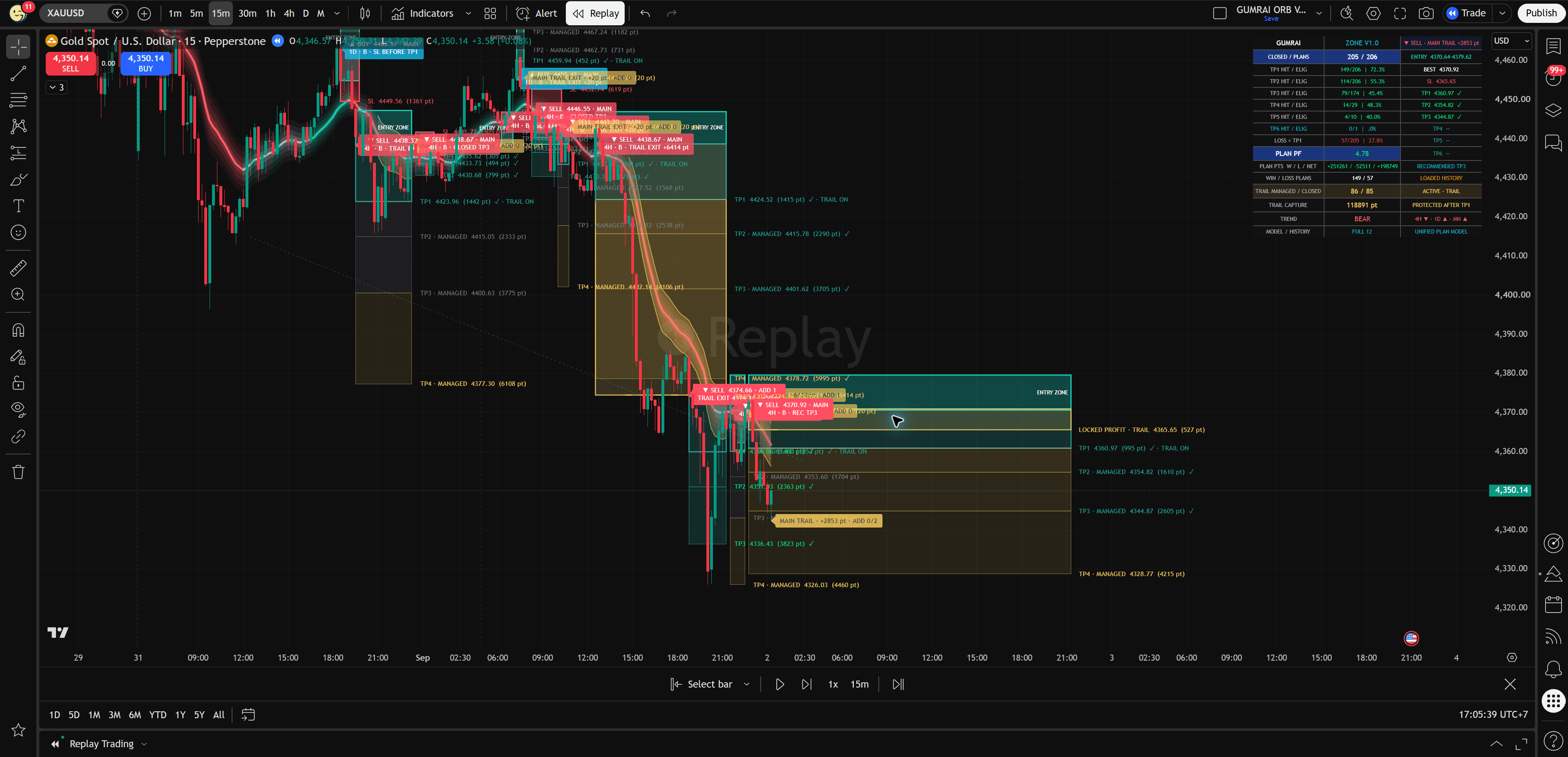Click the blue BUY 4,350.14 button
Screen dimensions: 1568x757
(145, 63)
